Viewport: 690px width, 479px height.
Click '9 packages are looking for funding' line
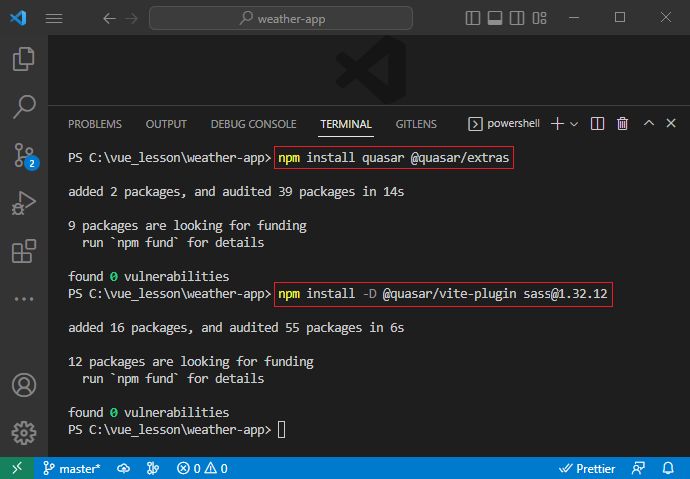click(187, 226)
